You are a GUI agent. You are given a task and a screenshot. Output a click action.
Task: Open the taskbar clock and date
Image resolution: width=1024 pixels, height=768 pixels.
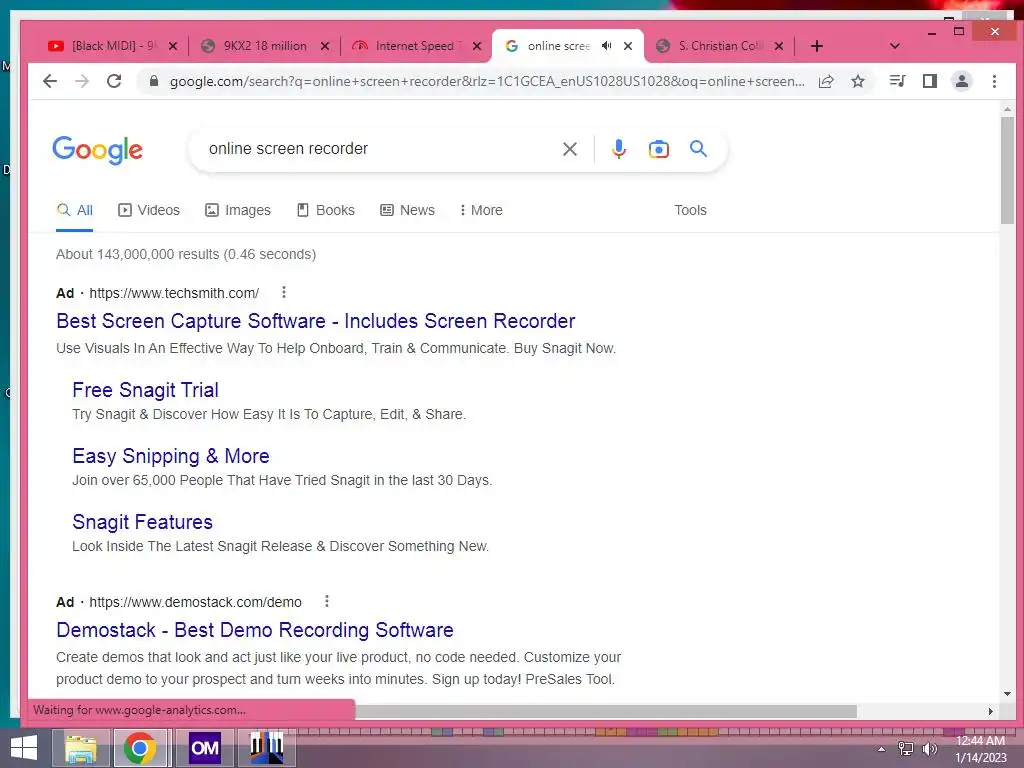coord(981,749)
